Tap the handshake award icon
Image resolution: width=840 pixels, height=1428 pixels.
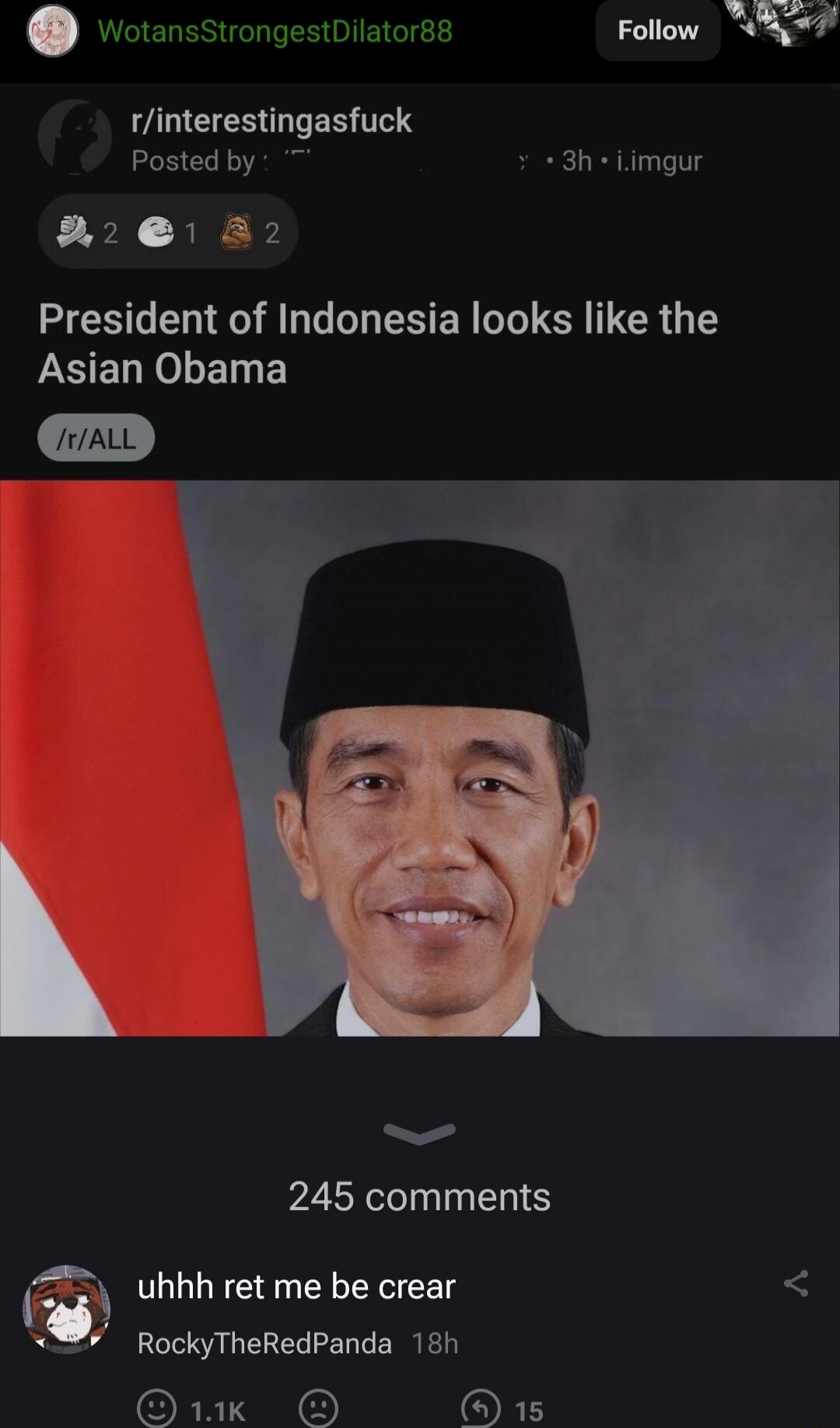75,232
